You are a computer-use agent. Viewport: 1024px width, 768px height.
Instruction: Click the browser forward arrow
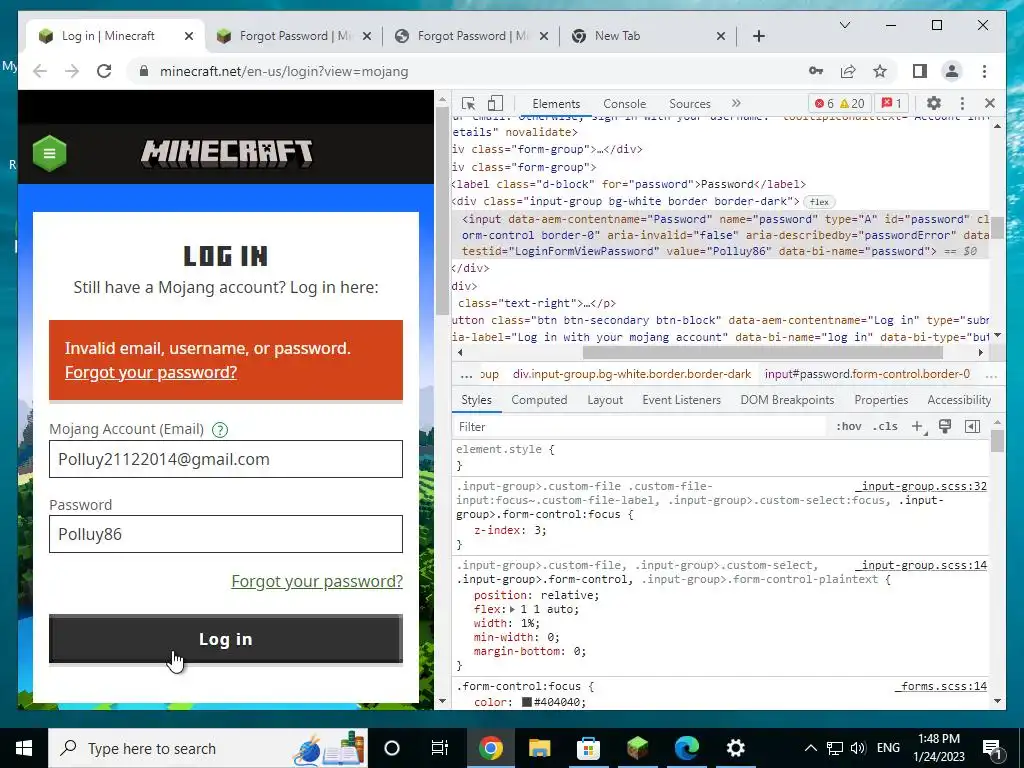pyautogui.click(x=72, y=71)
